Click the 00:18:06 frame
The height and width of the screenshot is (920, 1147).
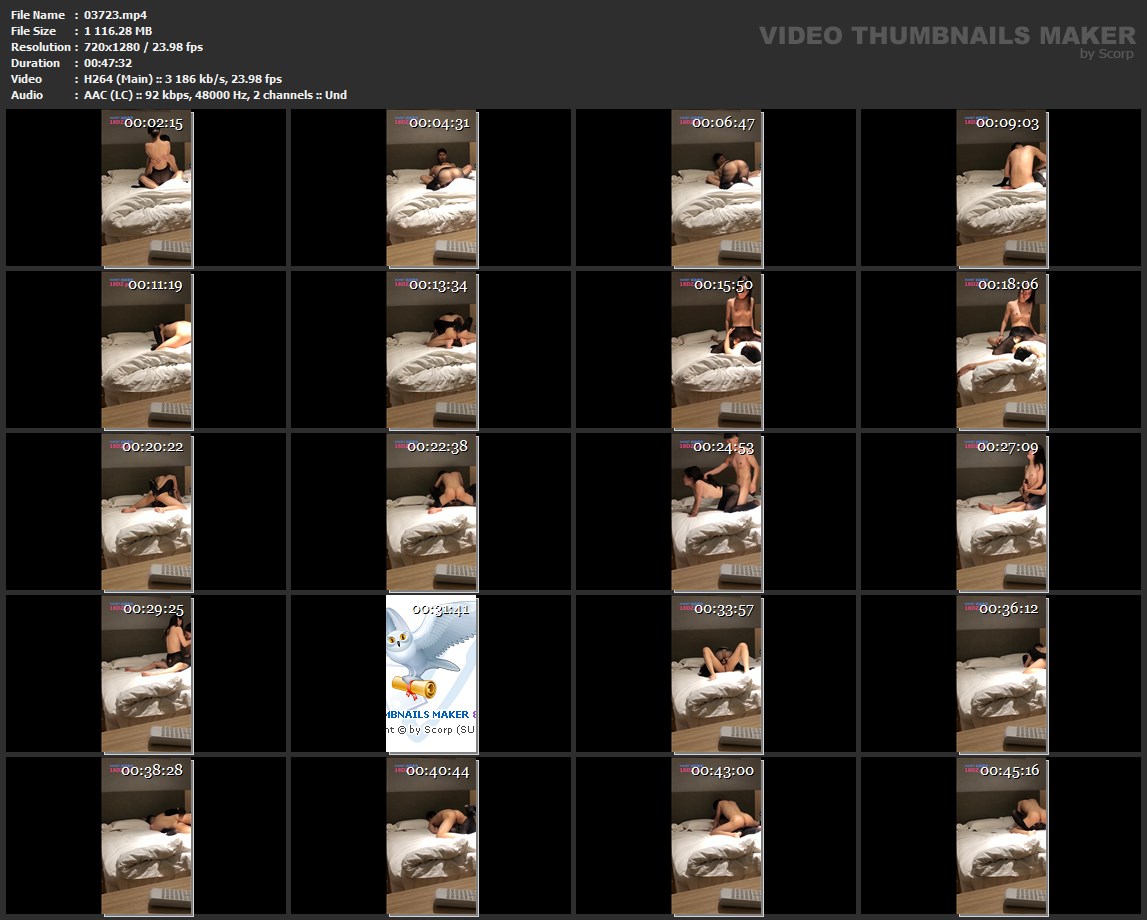[1001, 350]
